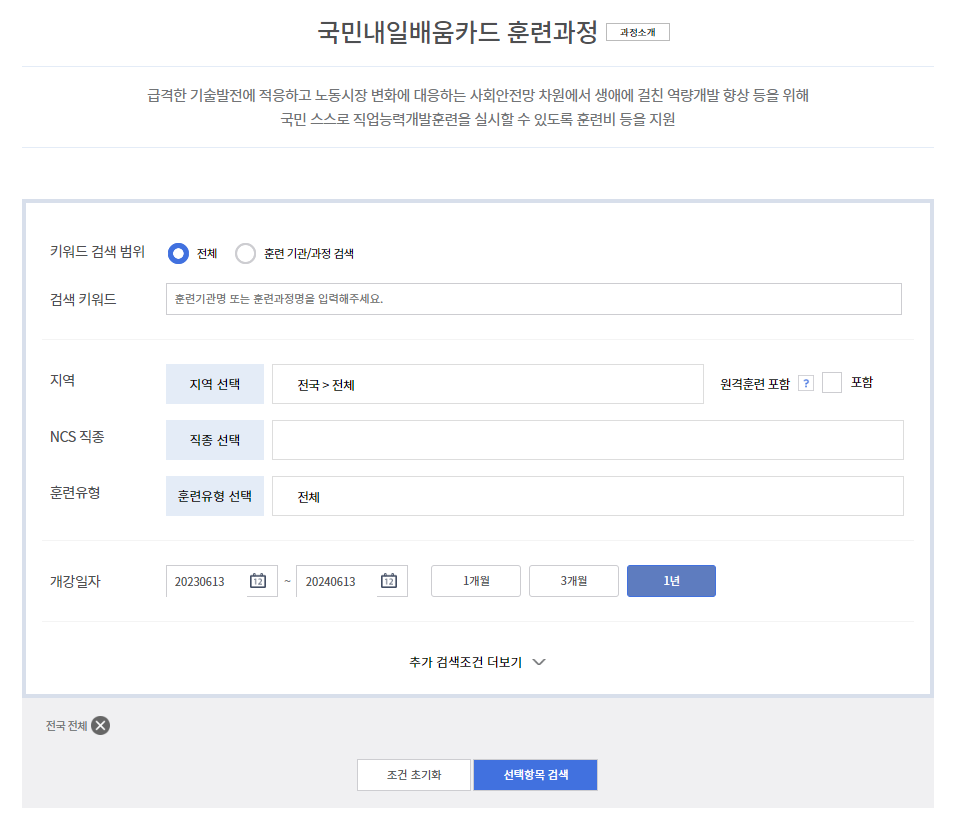Screen dimensions: 959x824
Task: Click 조건 초기화 to reset conditions
Action: coord(413,774)
